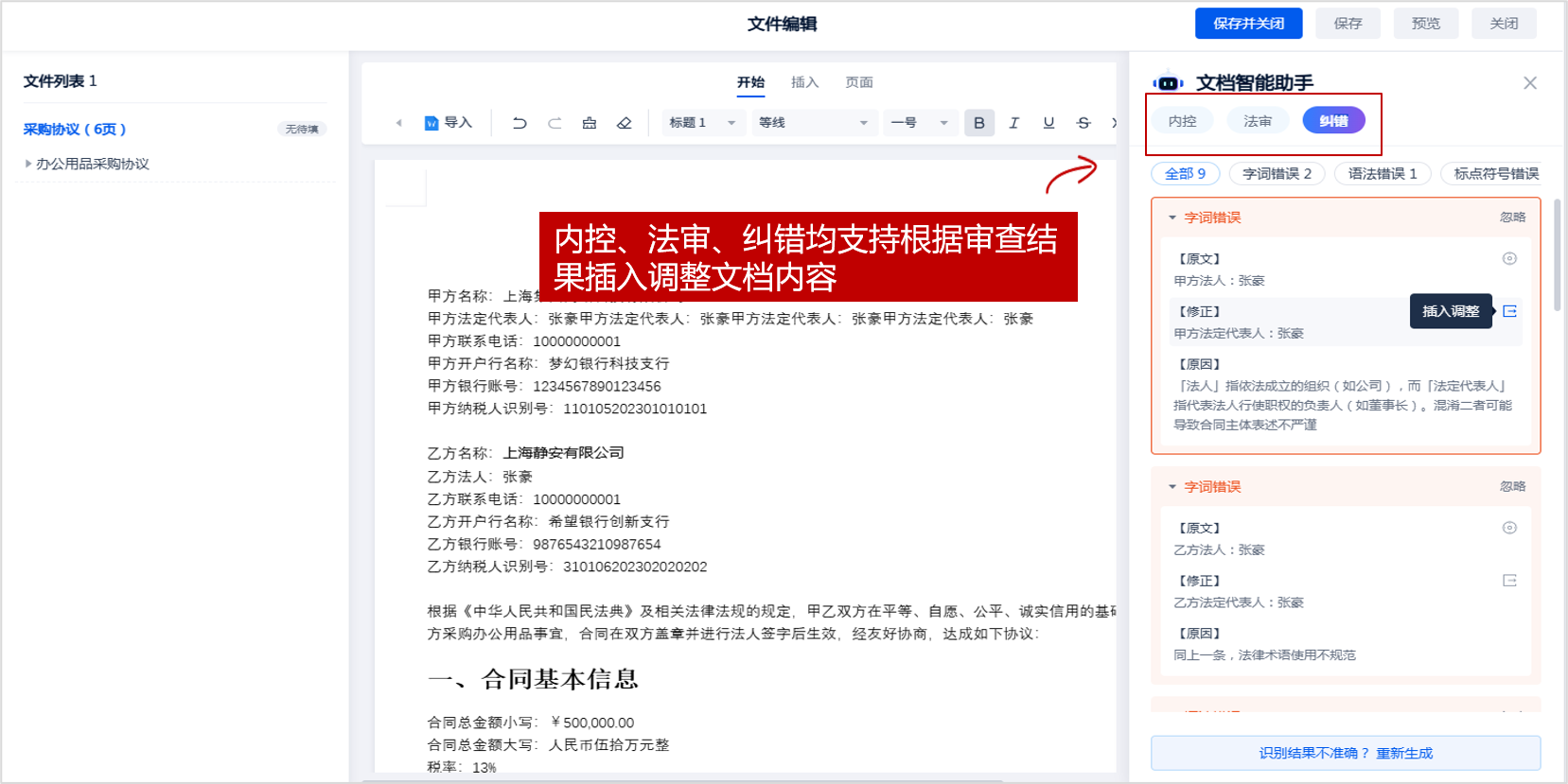This screenshot has height=784, width=1568.
Task: Click the 重新生成 link
Action: (x=1404, y=754)
